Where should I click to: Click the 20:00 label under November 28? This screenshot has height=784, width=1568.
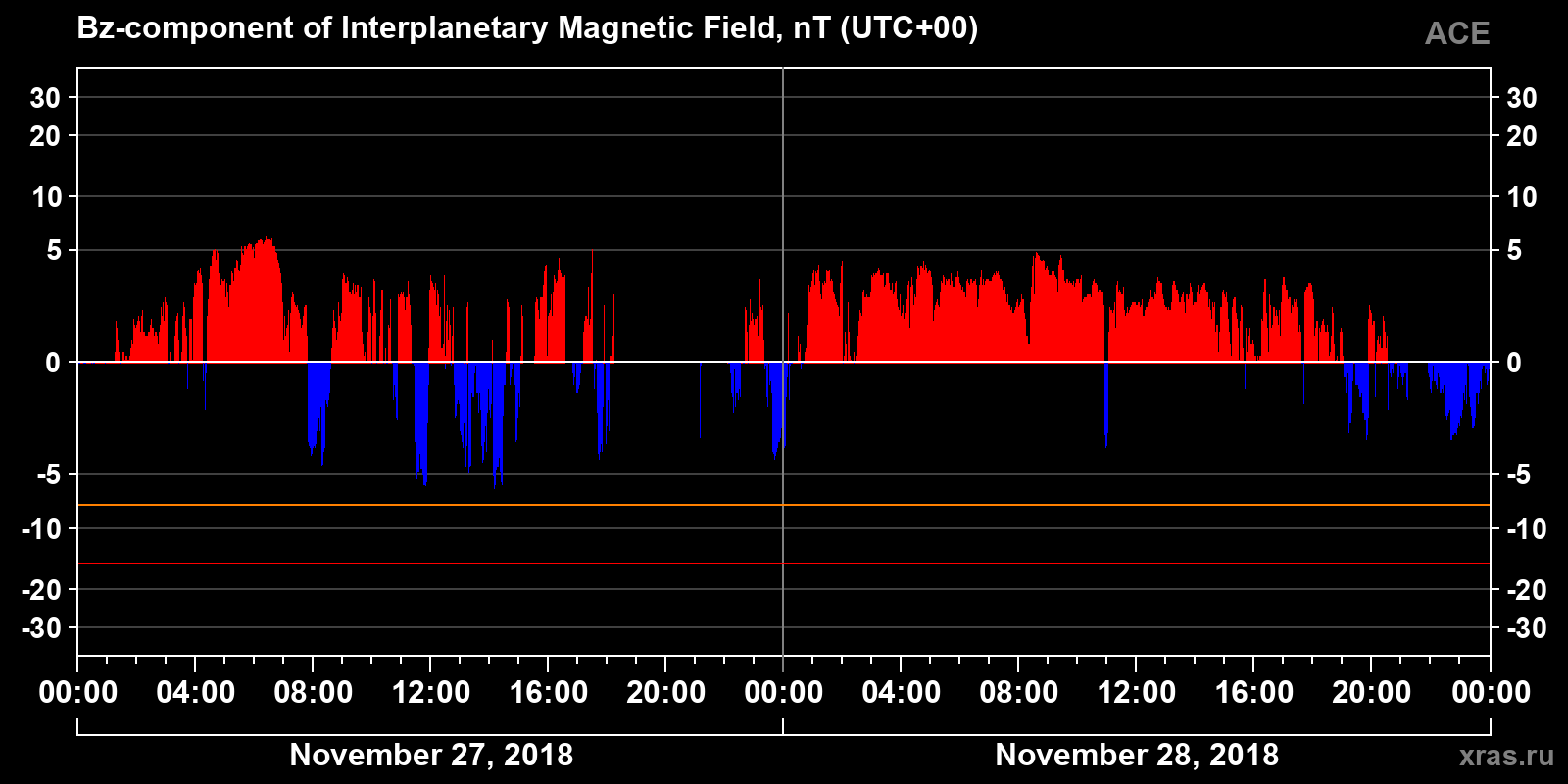pyautogui.click(x=1372, y=693)
